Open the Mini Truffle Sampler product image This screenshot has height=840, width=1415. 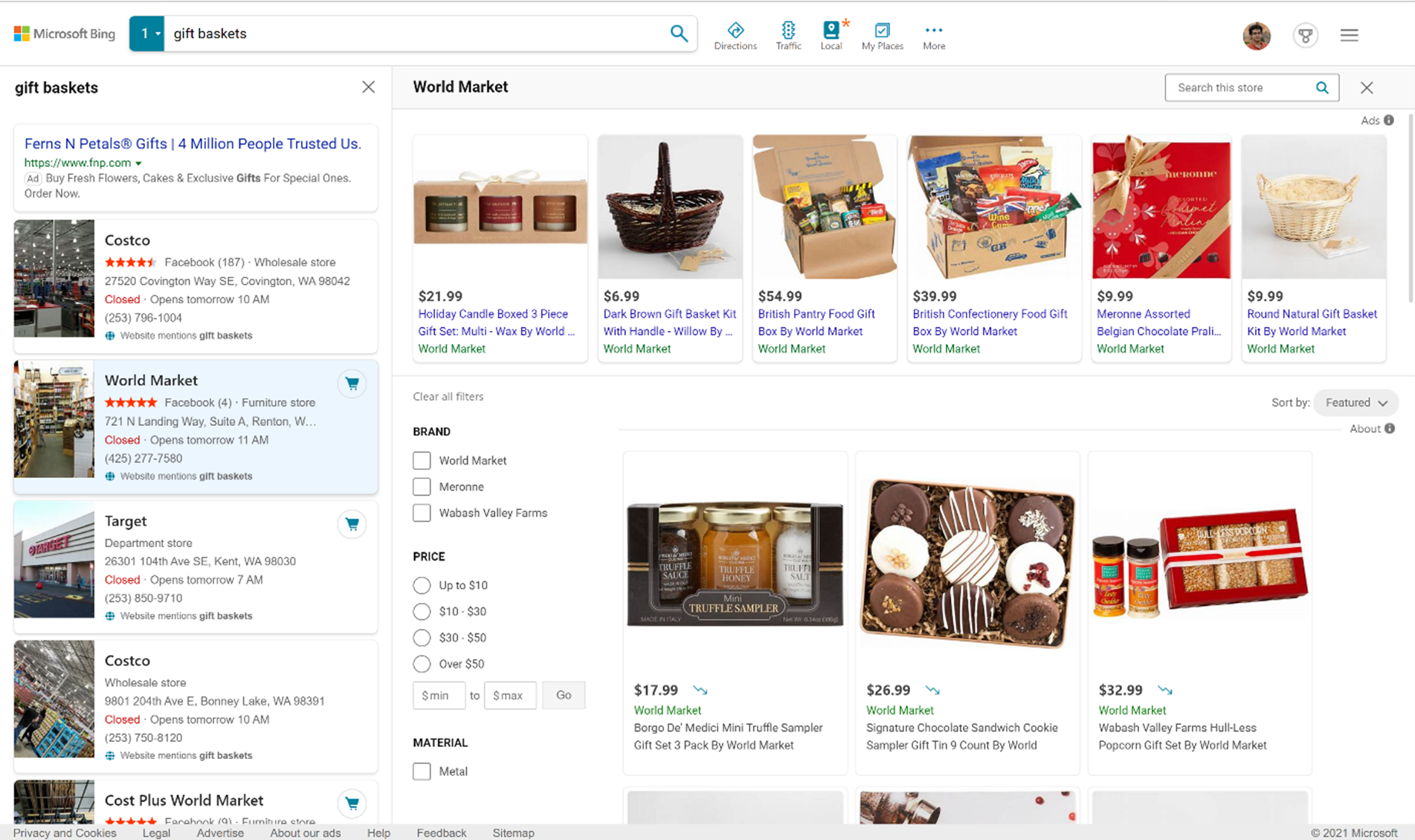(735, 564)
